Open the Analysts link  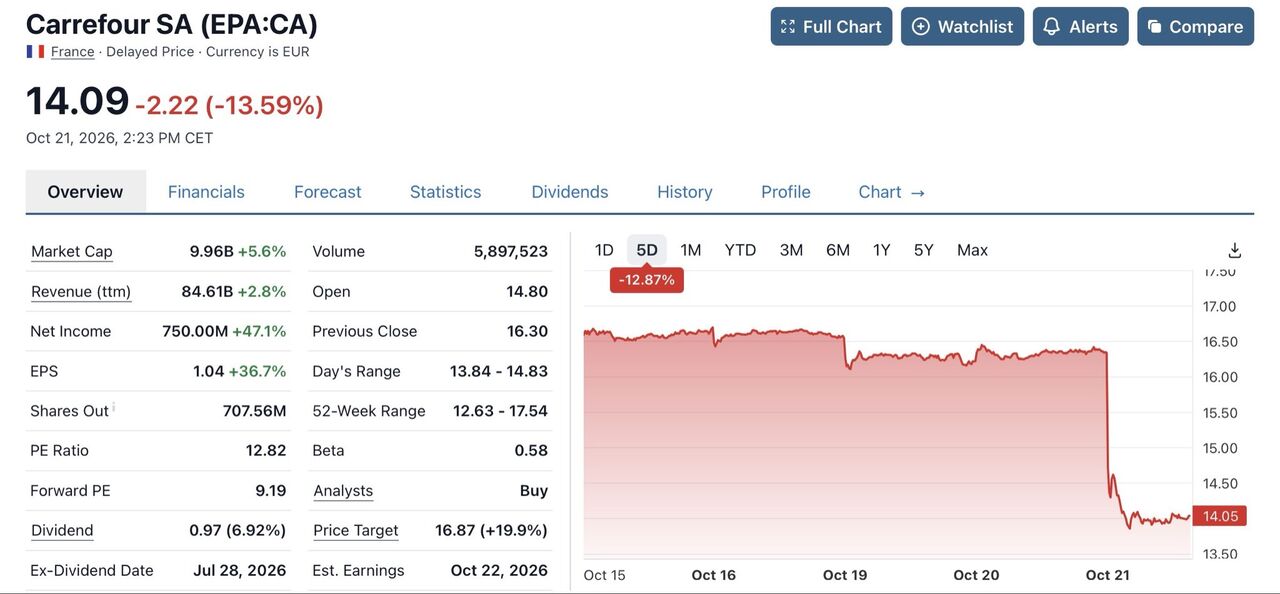(343, 491)
